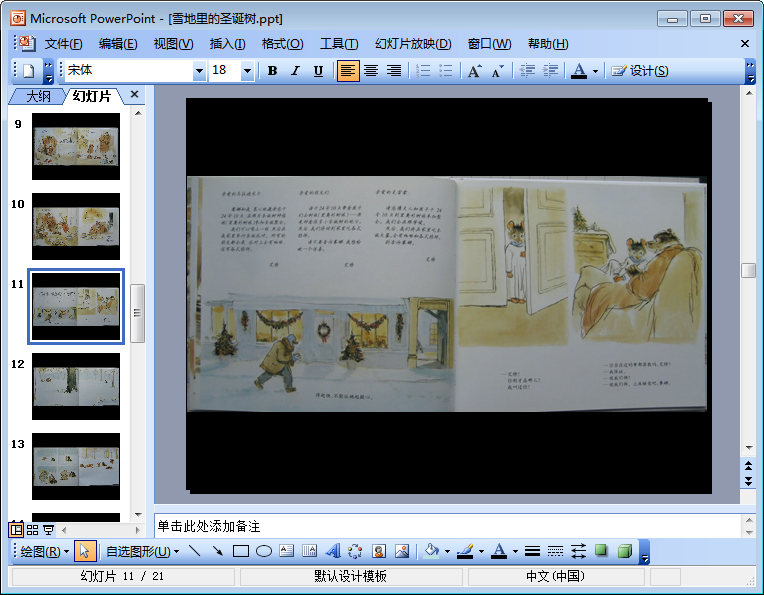This screenshot has height=595, width=764.
Task: Open 编辑(E) menu
Action: (118, 44)
